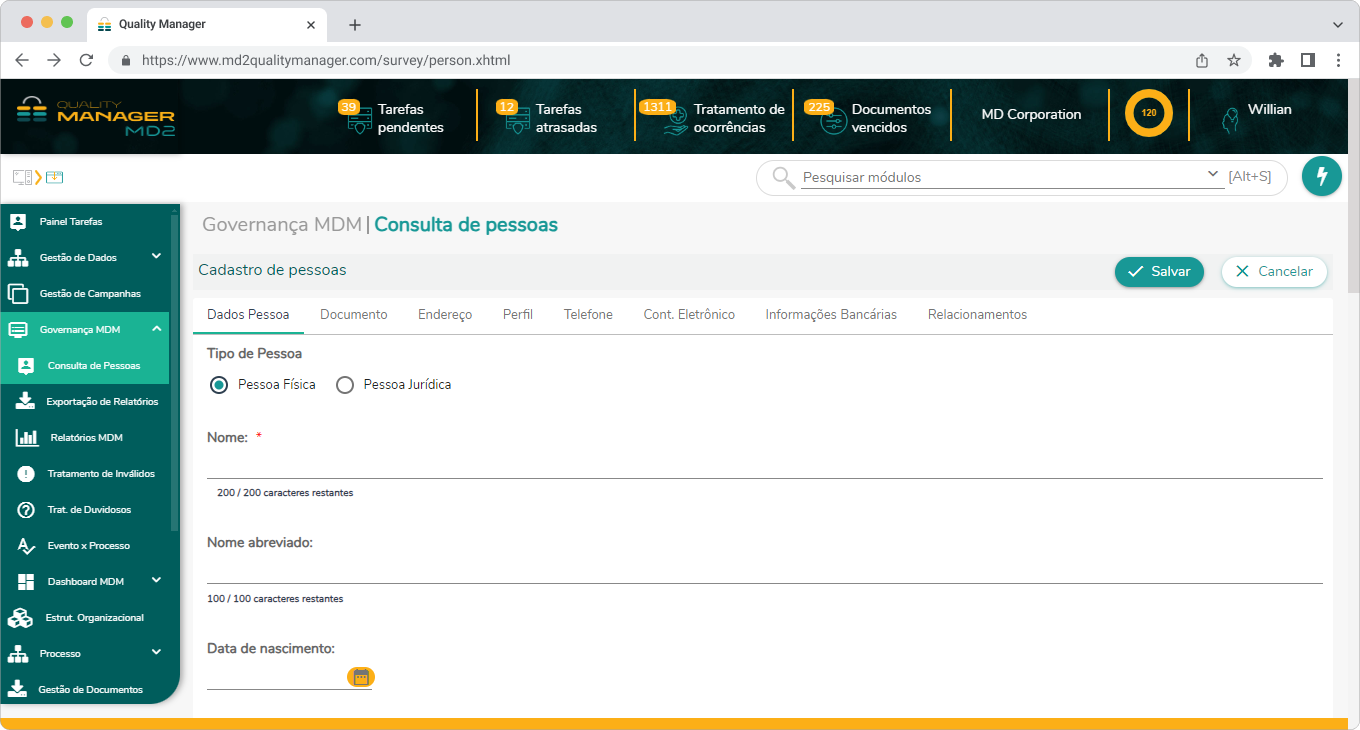This screenshot has width=1360, height=730.
Task: Open Tarefas atrasadas notification icon
Action: [517, 122]
